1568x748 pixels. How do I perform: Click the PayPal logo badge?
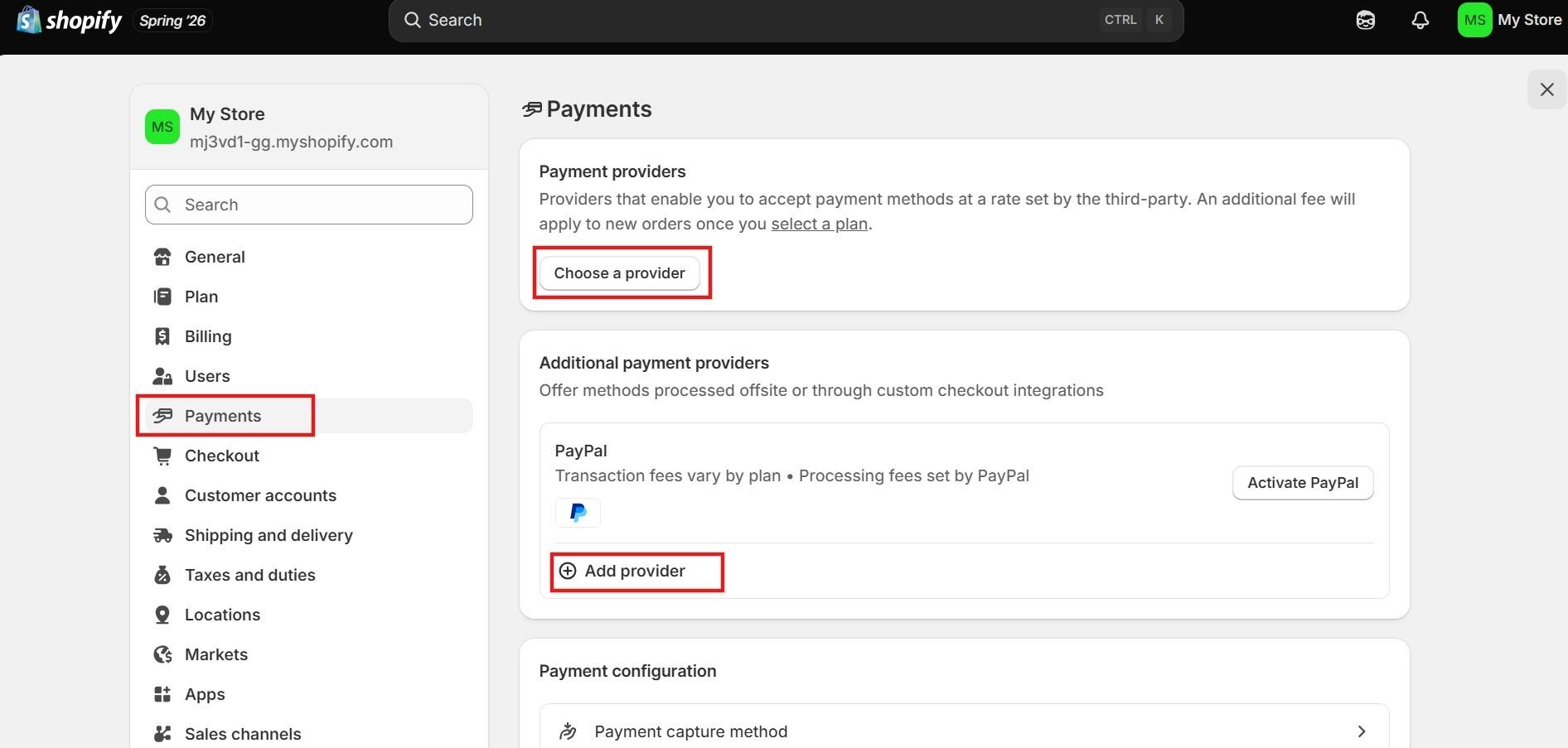[578, 513]
